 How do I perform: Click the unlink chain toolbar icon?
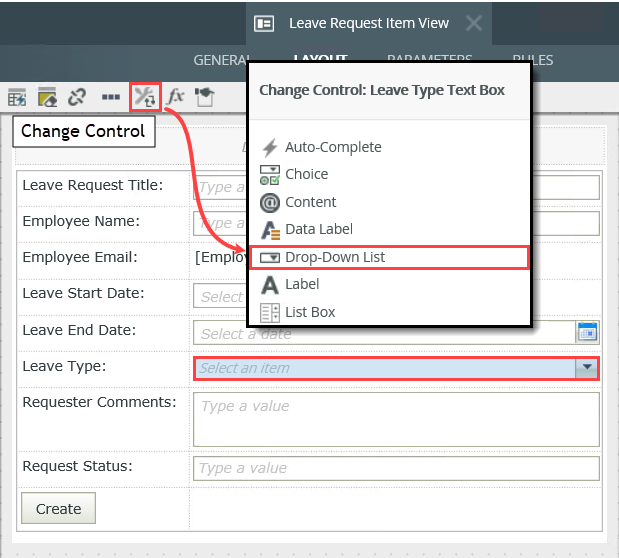click(x=77, y=97)
